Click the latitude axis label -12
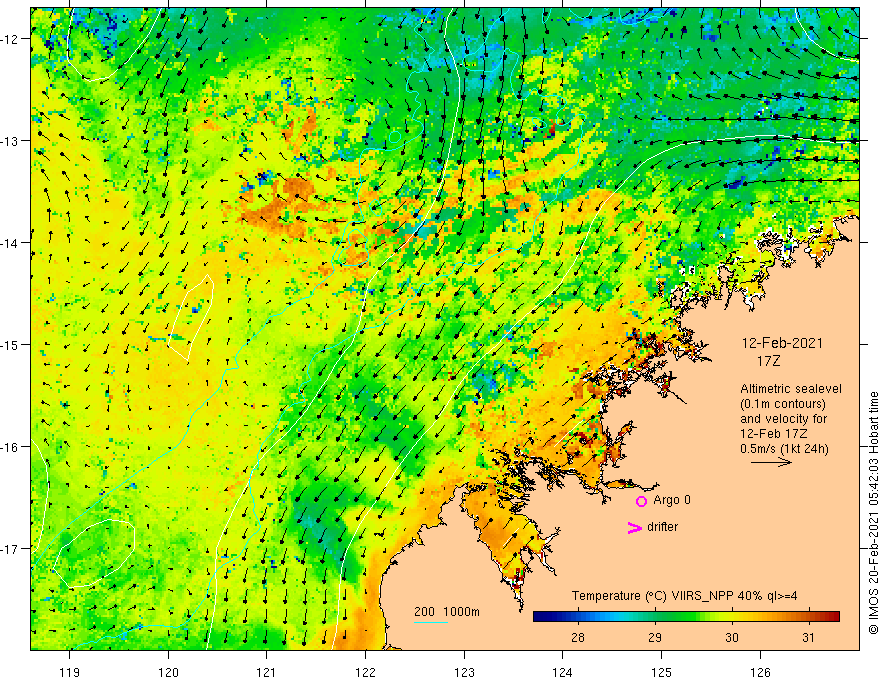 (10, 39)
